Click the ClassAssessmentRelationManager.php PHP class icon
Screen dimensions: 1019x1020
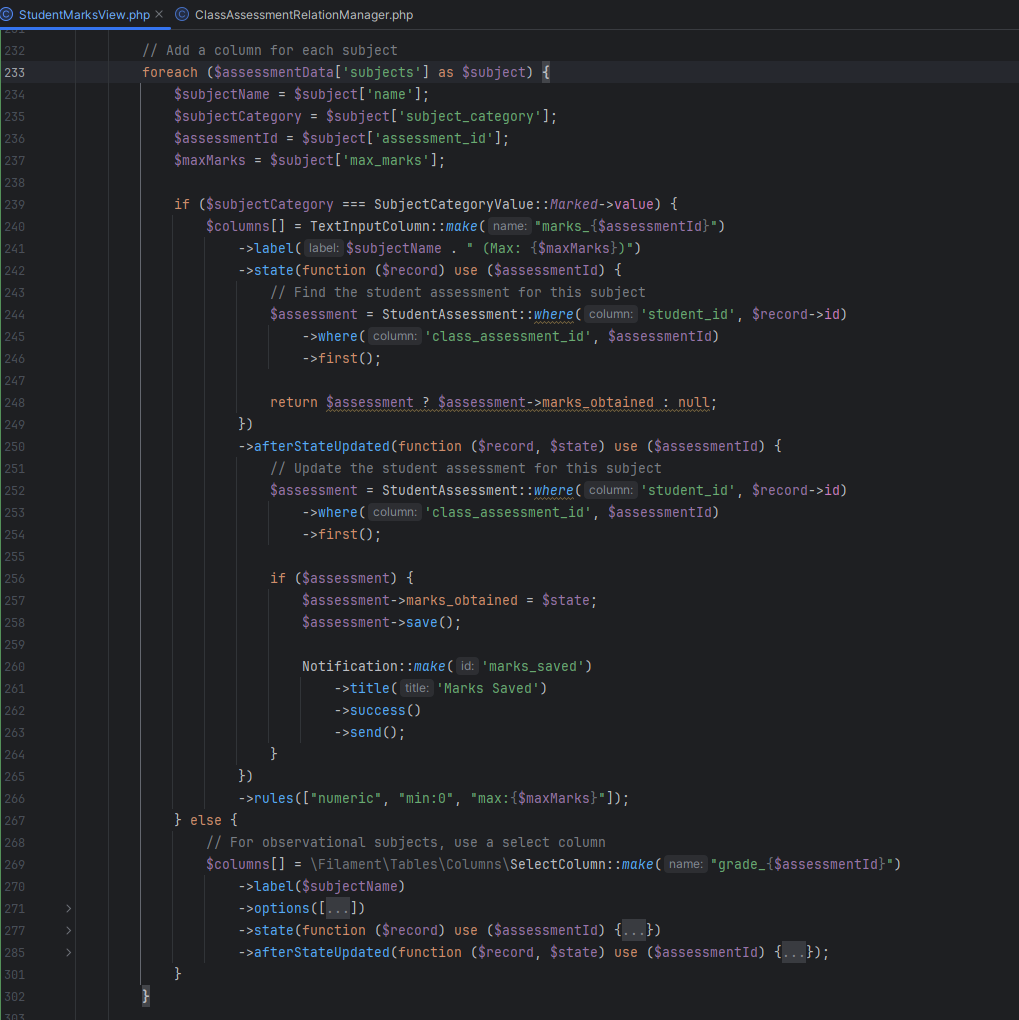(x=182, y=15)
